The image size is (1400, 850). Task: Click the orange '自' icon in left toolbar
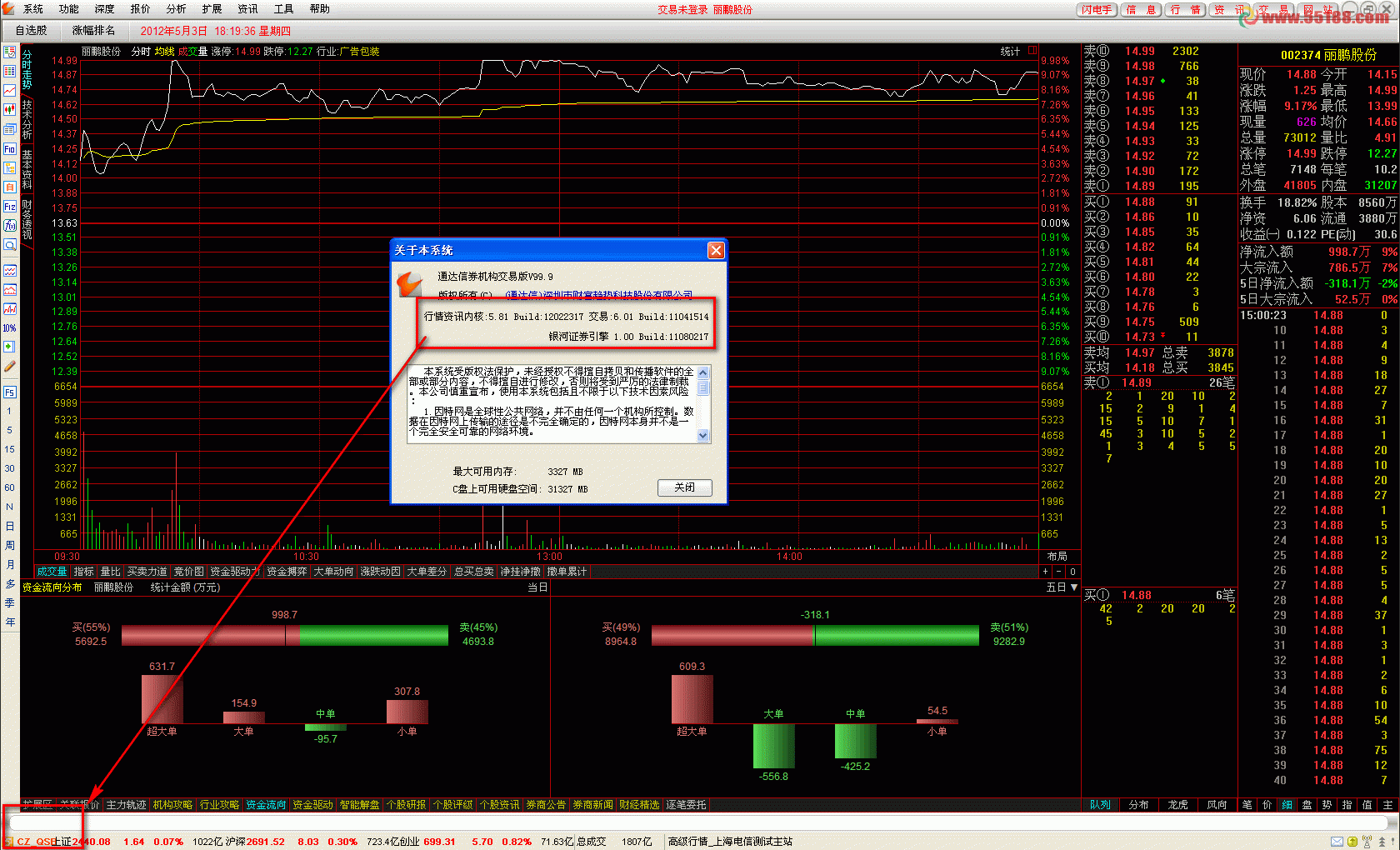click(10, 187)
